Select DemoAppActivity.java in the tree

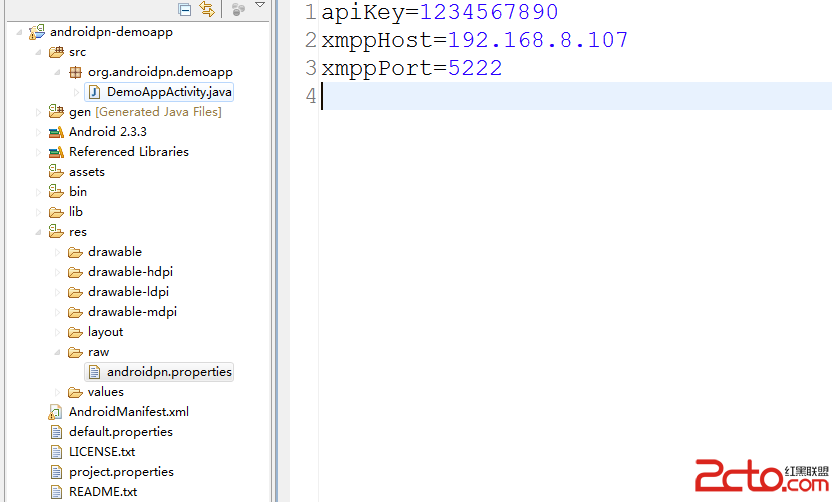coord(169,92)
